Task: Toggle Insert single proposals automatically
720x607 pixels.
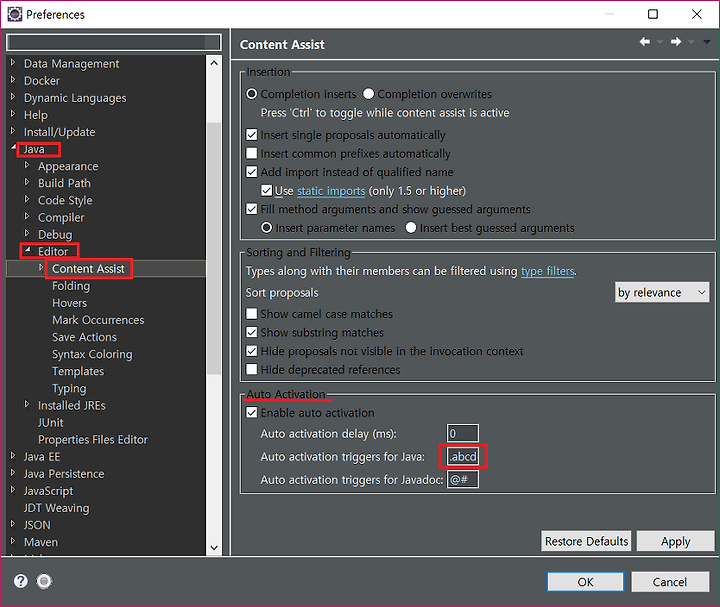Action: [x=252, y=135]
